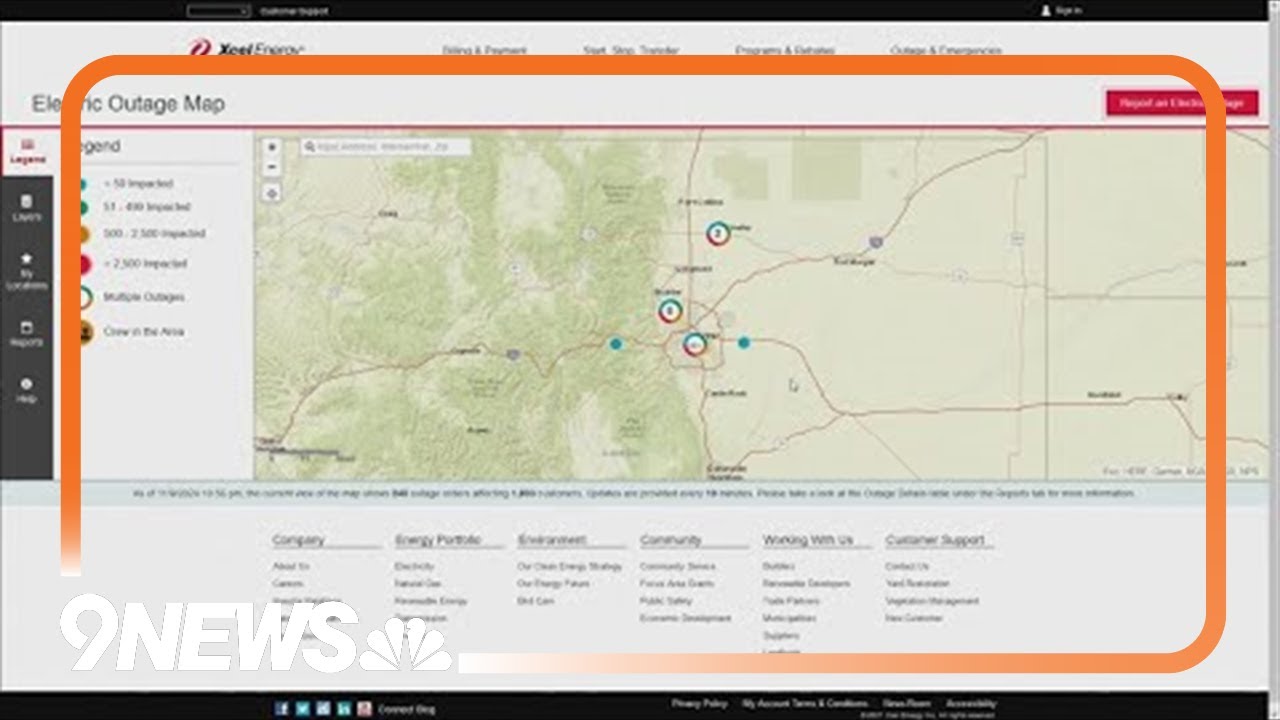Open the Natural Gas footer link
The image size is (1280, 720).
point(418,583)
